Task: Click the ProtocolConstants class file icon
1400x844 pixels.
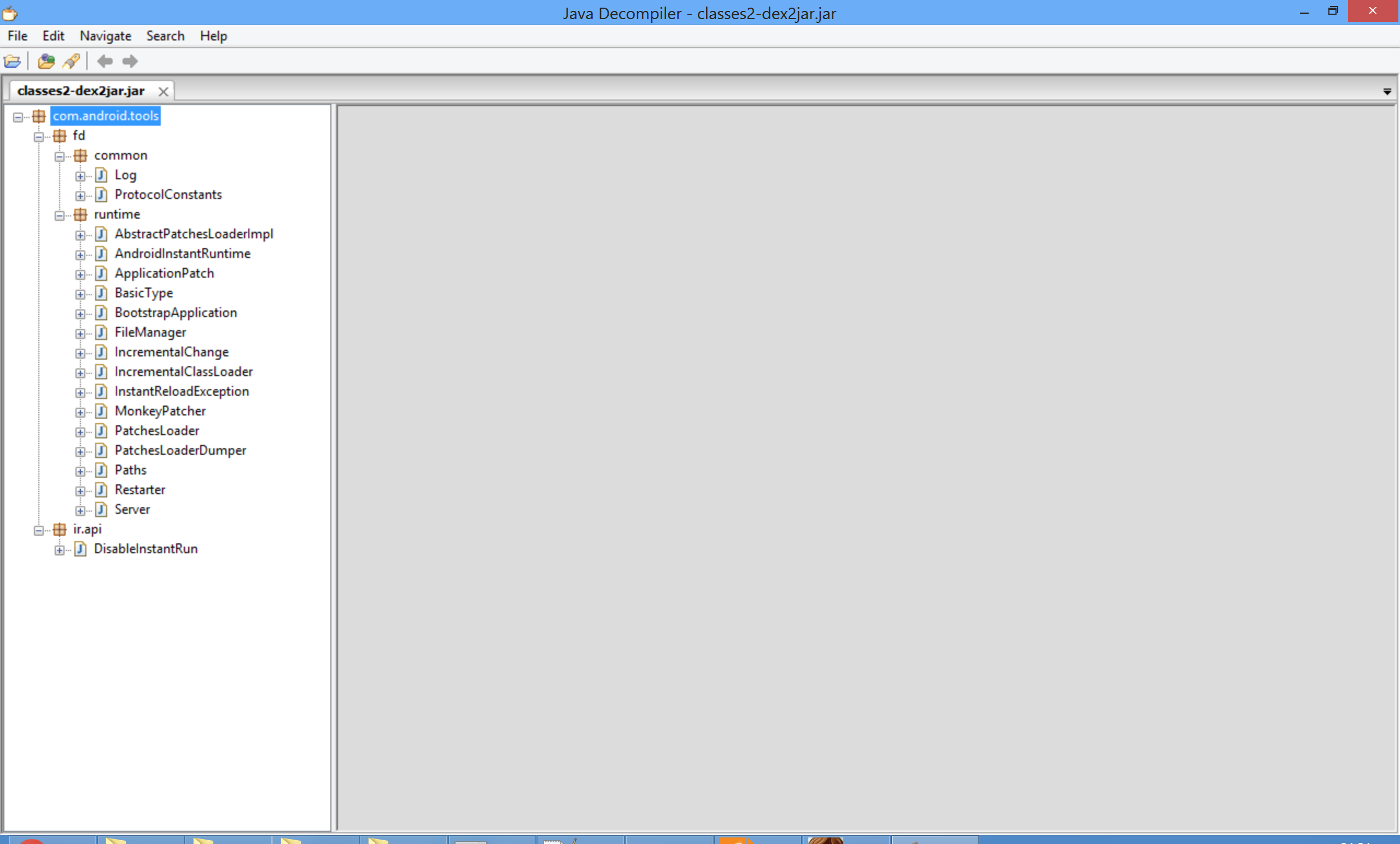Action: 101,195
